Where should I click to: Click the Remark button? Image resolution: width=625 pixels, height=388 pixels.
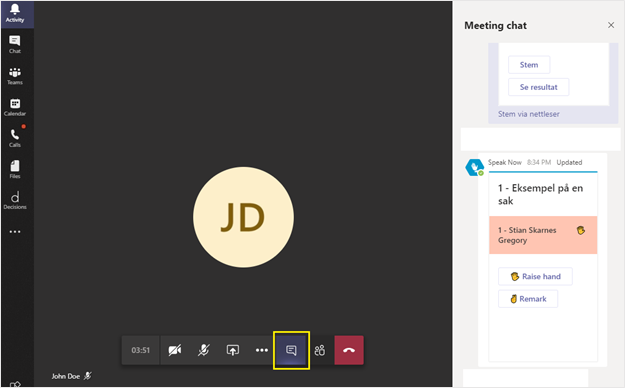(528, 299)
